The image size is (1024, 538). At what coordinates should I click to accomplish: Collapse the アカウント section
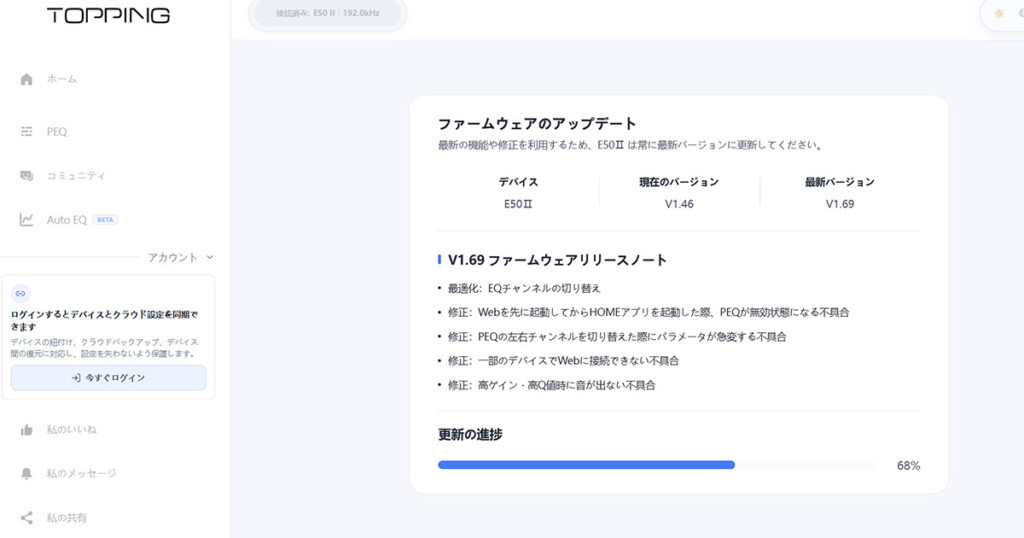tap(172, 257)
